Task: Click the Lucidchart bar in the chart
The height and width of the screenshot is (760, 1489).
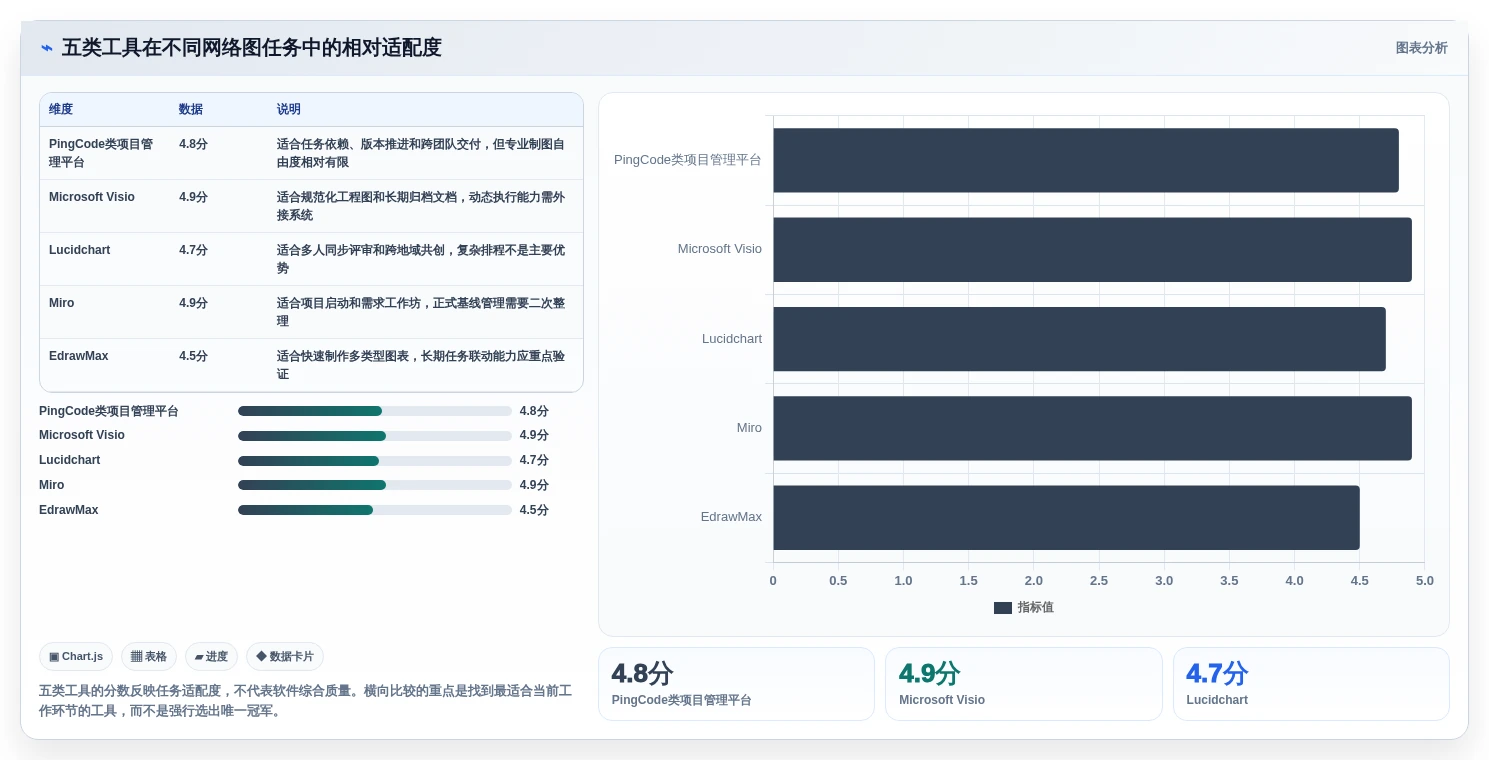Action: [1079, 339]
